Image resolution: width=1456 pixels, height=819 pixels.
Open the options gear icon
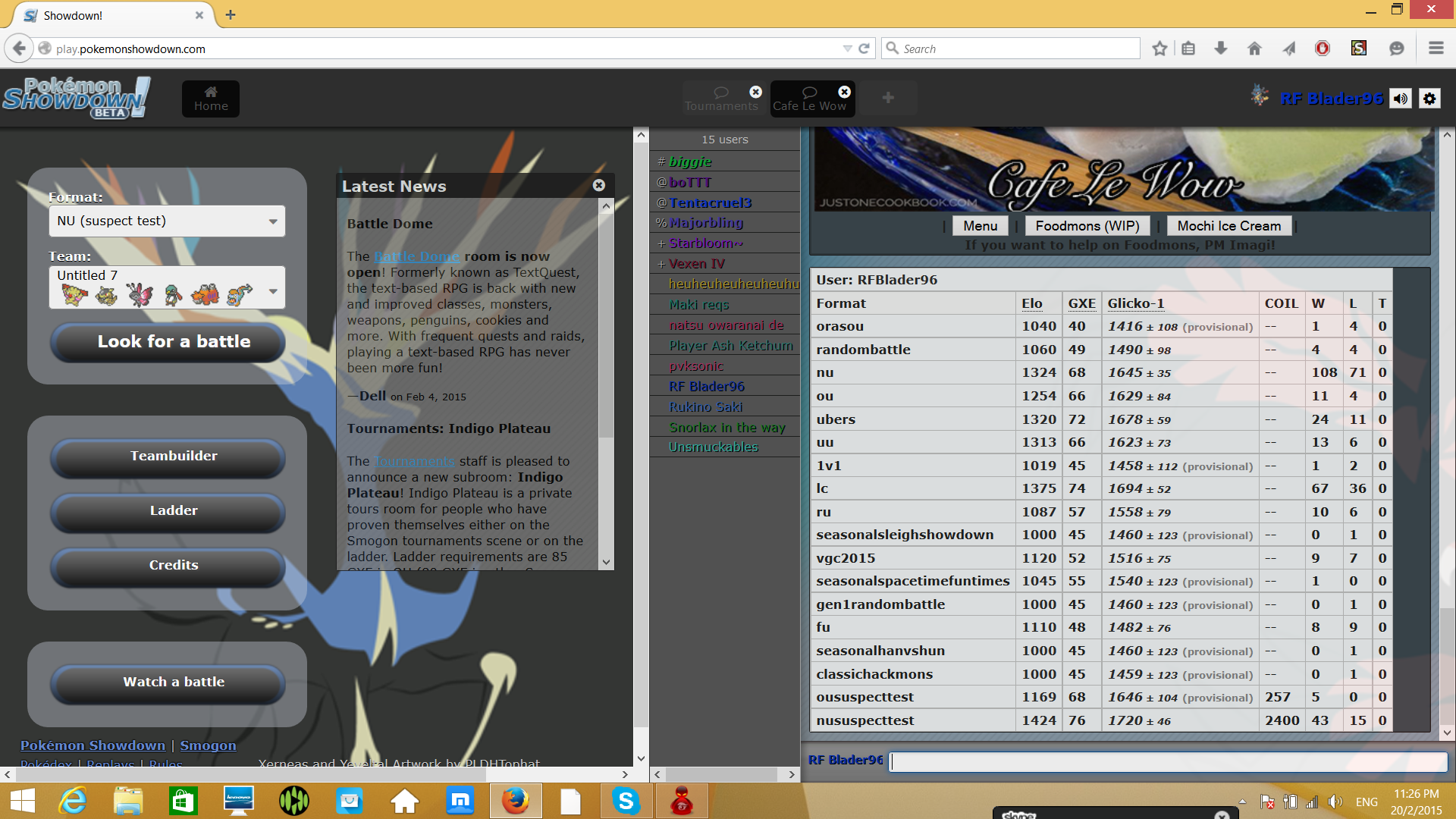[1429, 99]
